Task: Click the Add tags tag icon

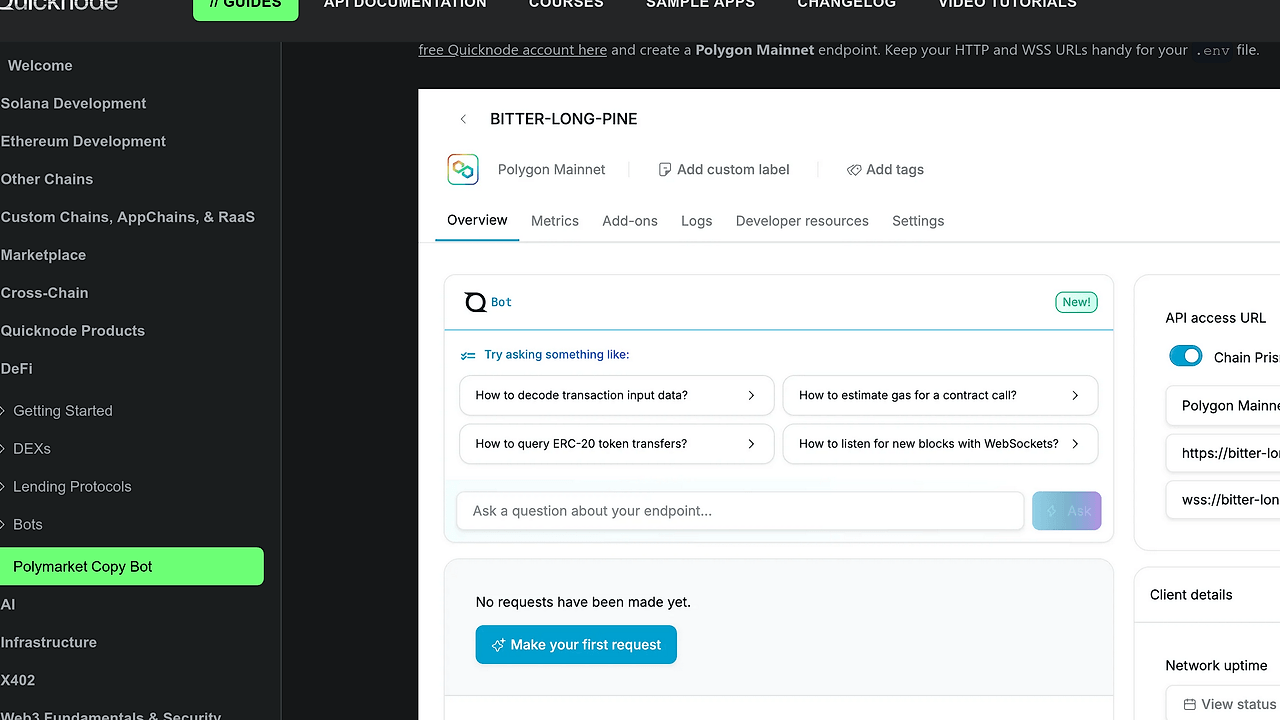Action: click(854, 170)
